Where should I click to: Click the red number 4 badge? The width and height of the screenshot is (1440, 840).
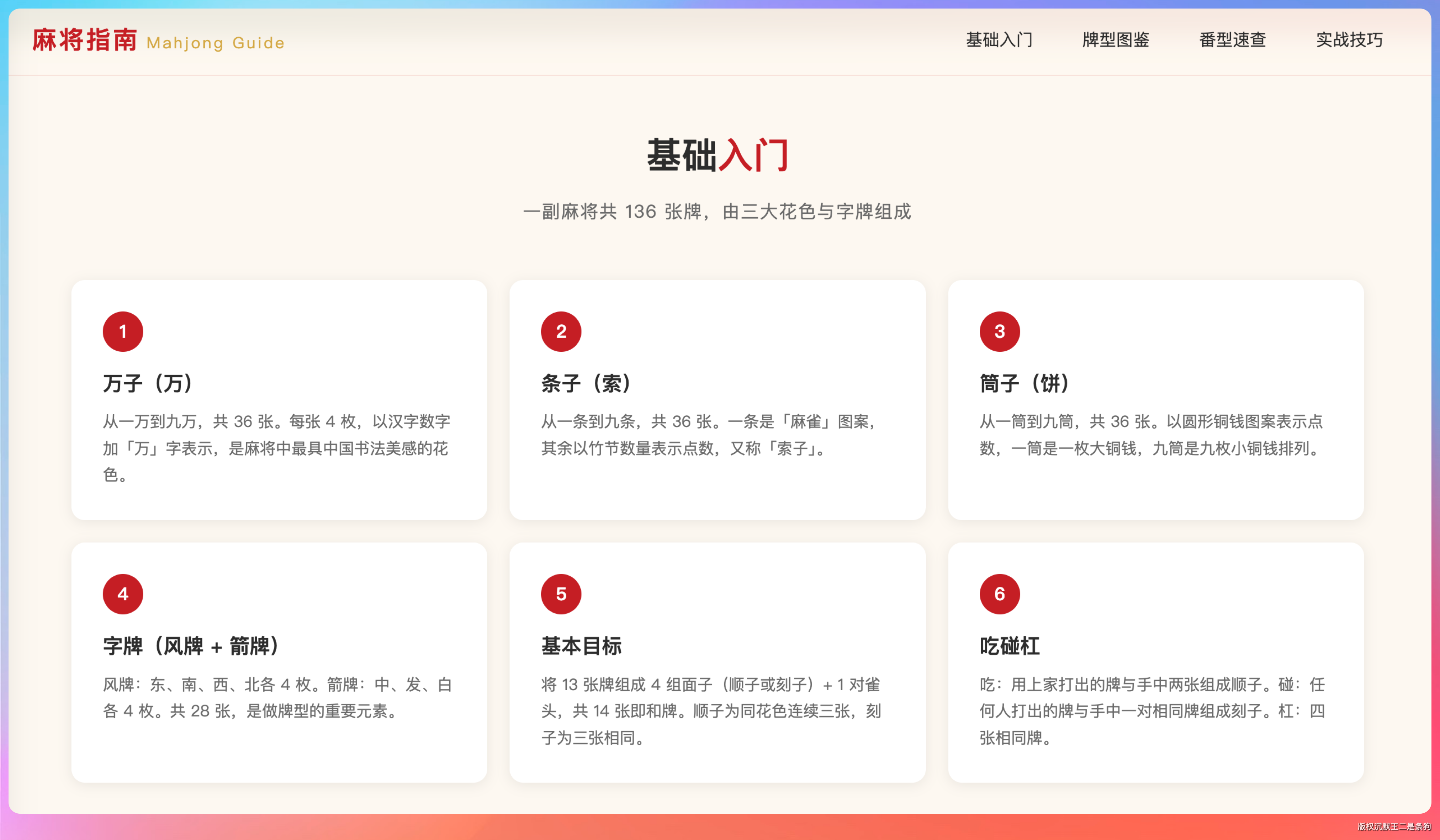(123, 594)
